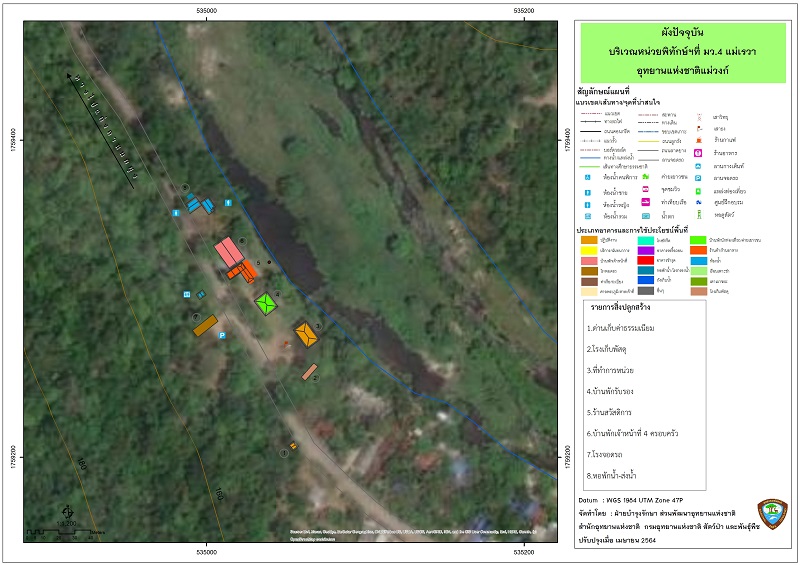Click the salmon storage shed building numbered 2

click(x=309, y=372)
